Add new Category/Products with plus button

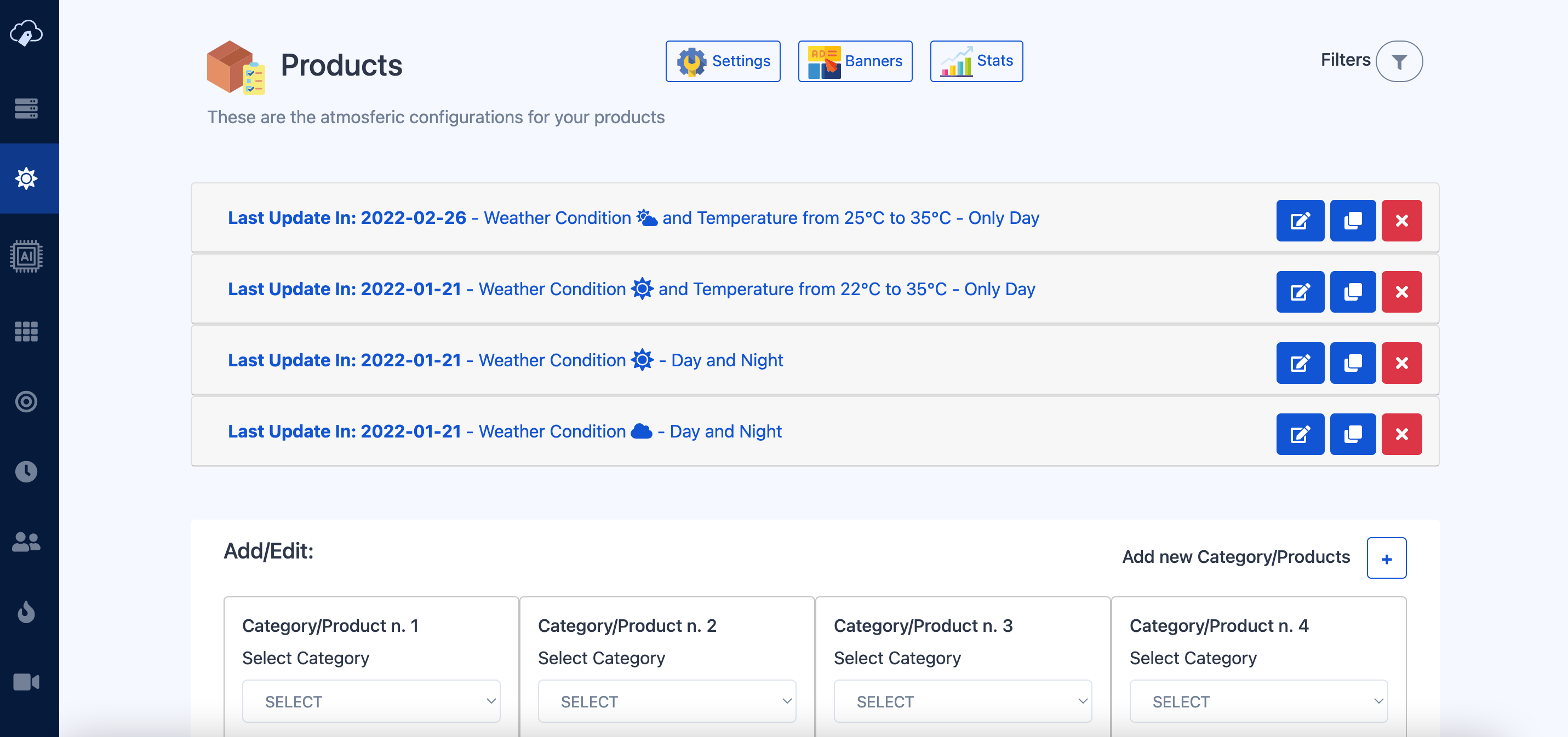point(1386,558)
